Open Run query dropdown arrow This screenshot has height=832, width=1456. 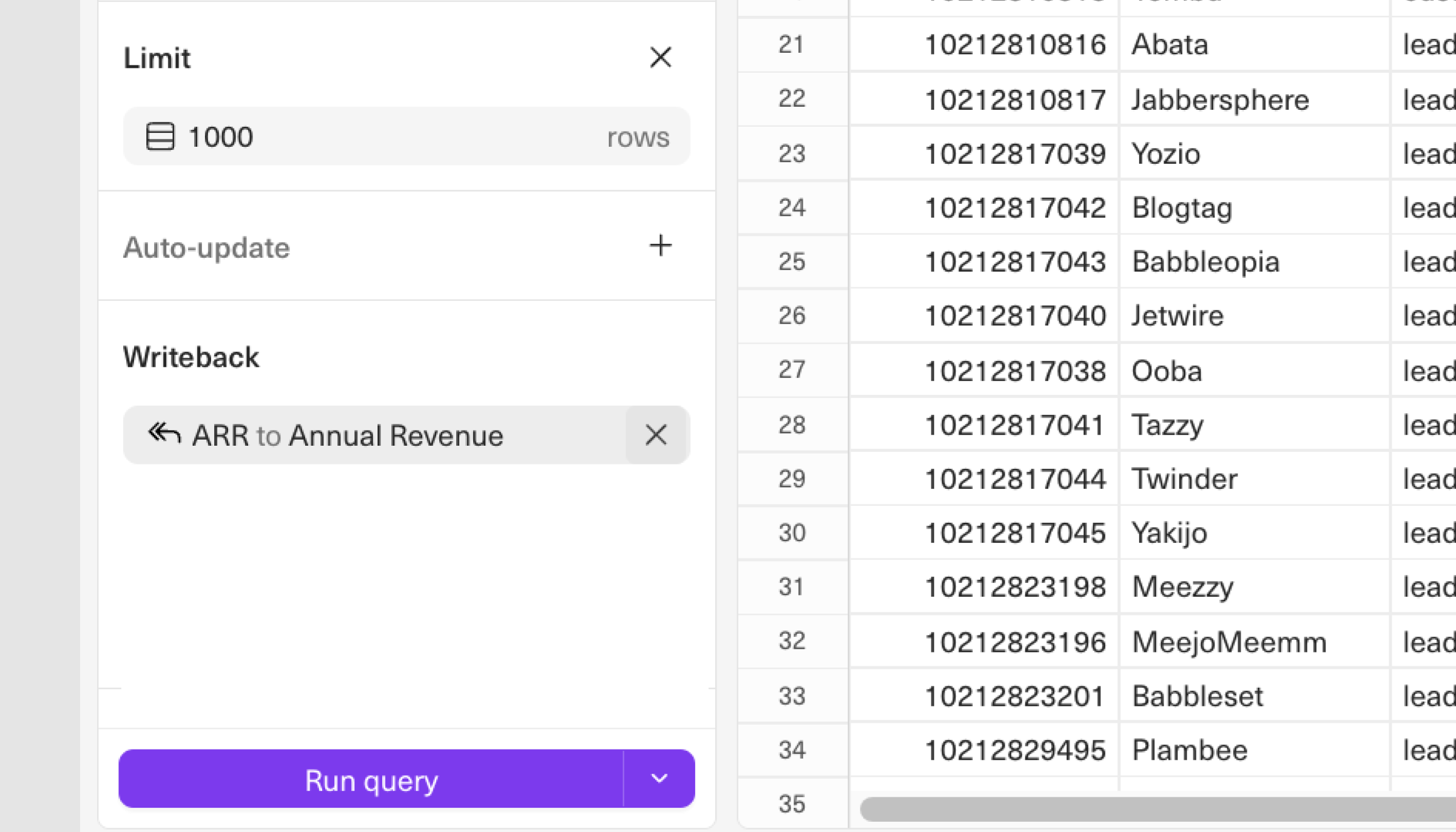(659, 779)
